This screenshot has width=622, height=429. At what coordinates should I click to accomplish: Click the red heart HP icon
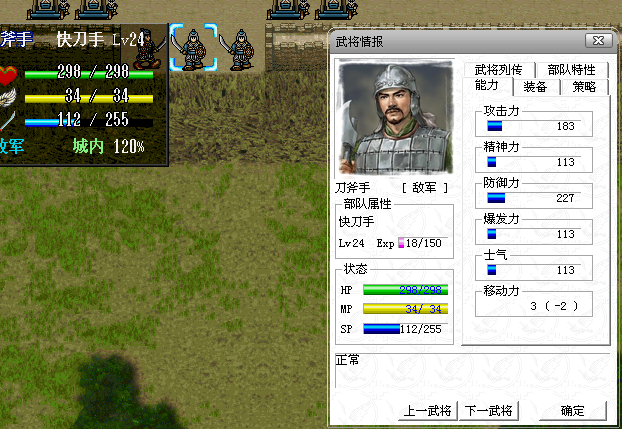[x=8, y=75]
